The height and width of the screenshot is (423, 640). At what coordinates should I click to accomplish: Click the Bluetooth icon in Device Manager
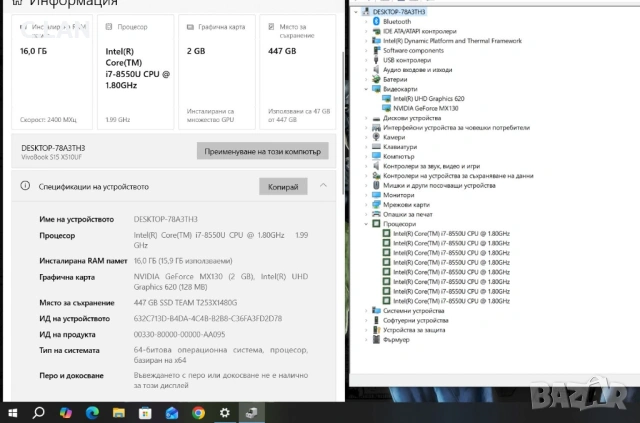pos(376,22)
